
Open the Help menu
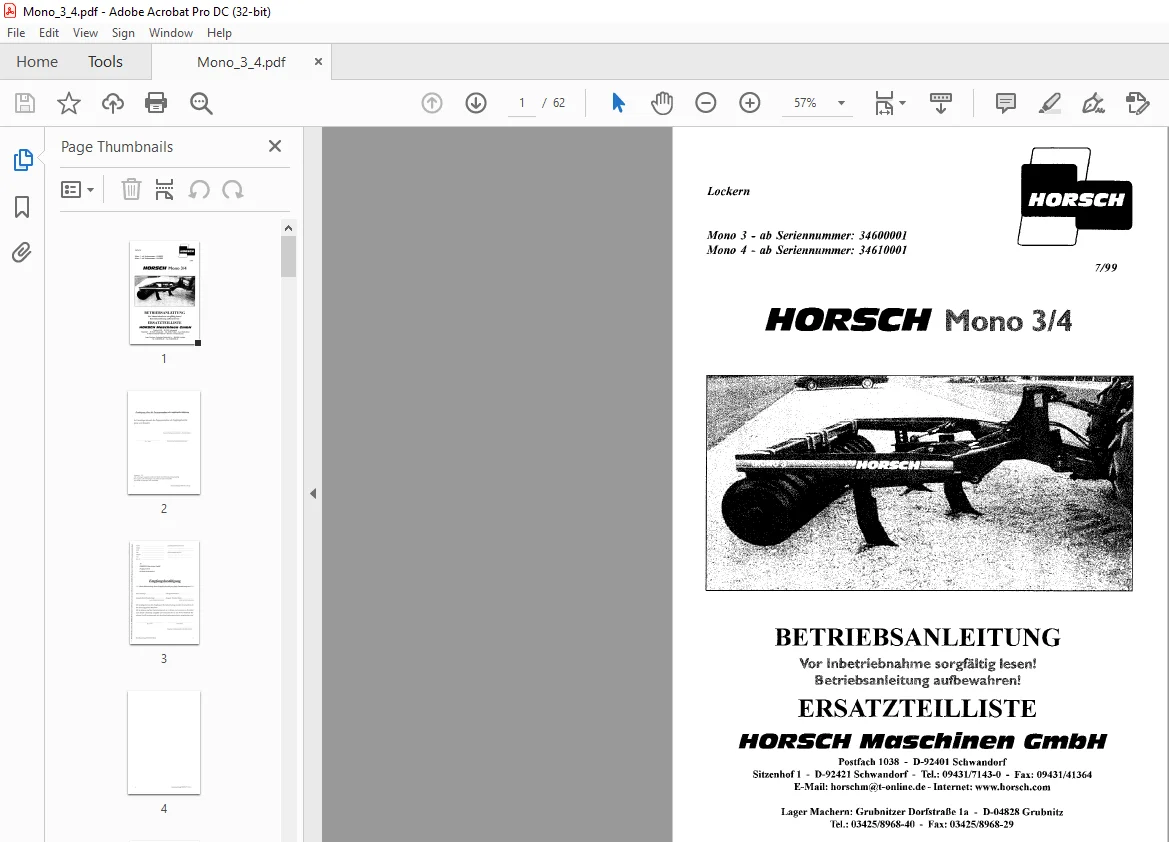(x=219, y=33)
